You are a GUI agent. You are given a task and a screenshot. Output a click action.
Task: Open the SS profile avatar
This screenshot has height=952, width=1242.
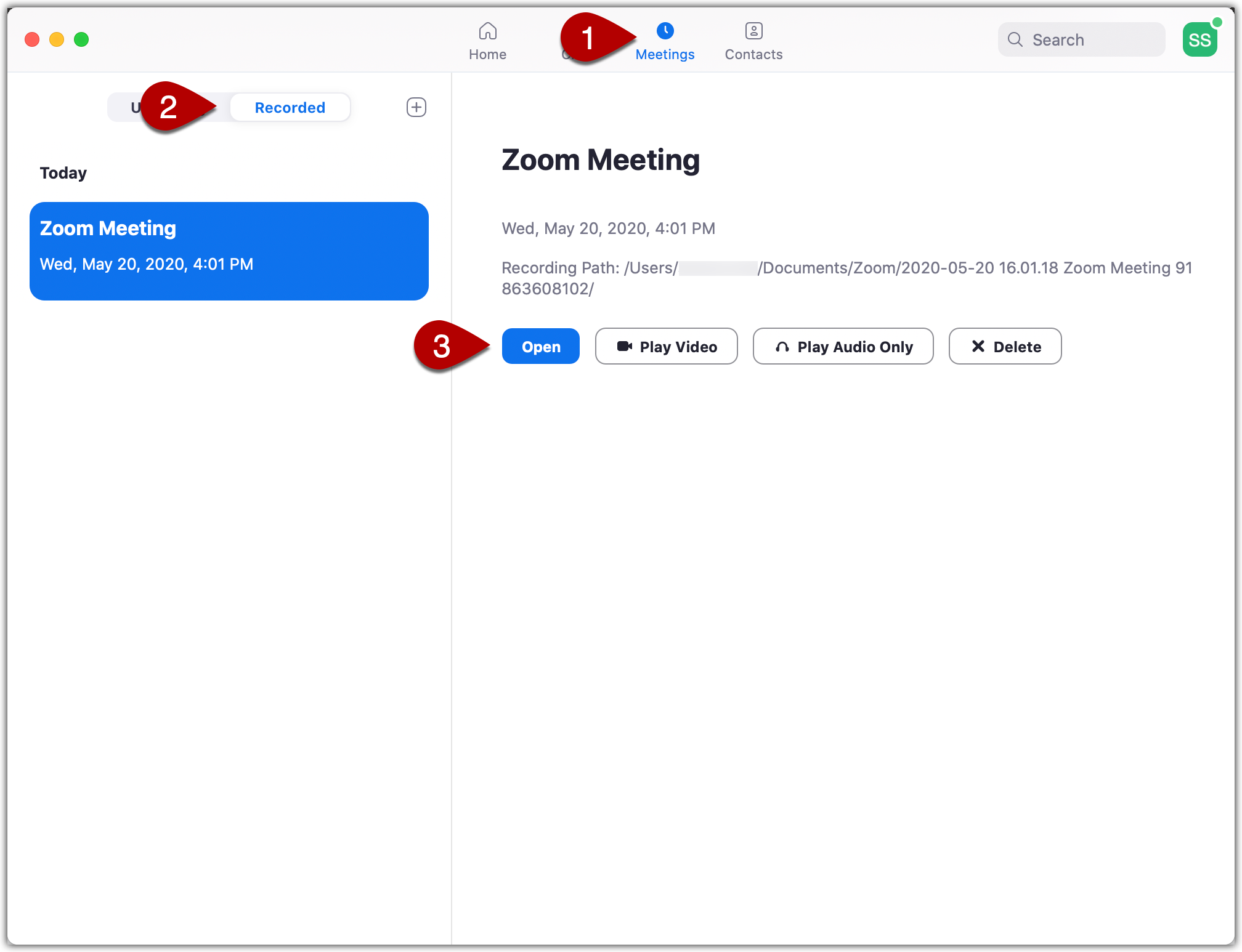click(x=1200, y=39)
